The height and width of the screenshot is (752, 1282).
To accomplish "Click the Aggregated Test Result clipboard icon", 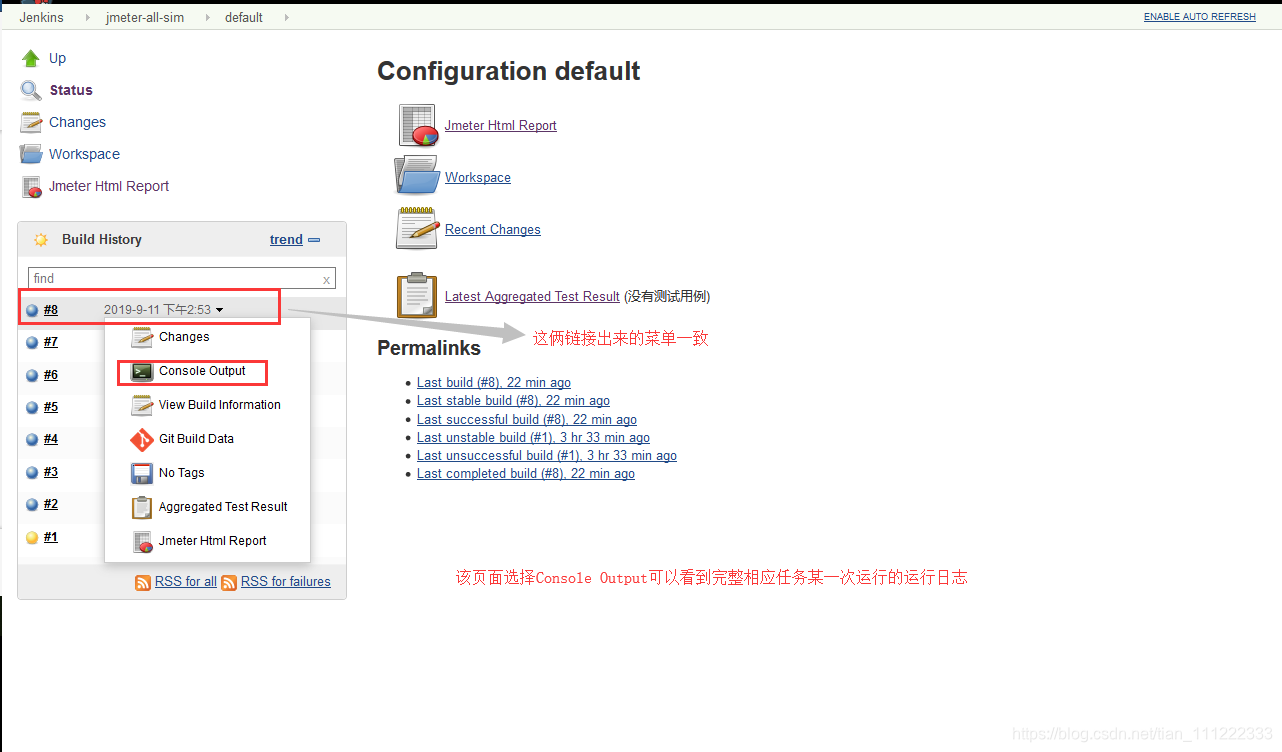I will [x=417, y=296].
